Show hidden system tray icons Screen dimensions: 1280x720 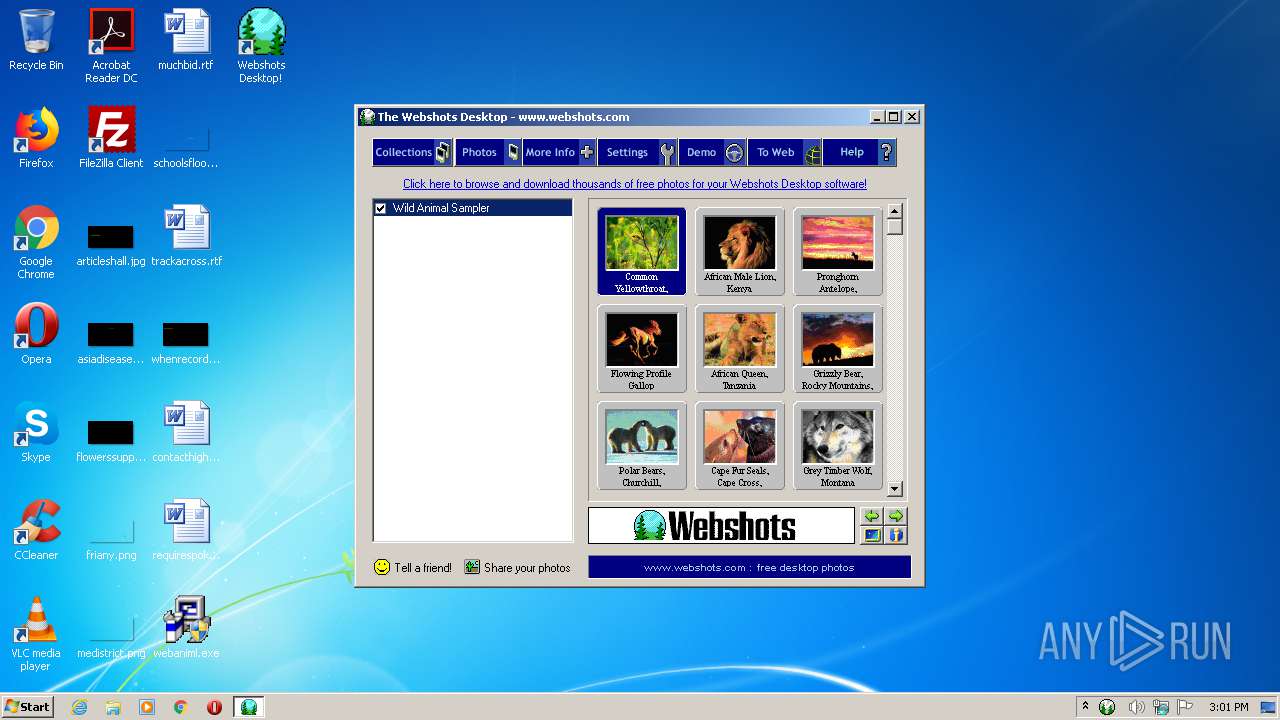pos(1085,707)
